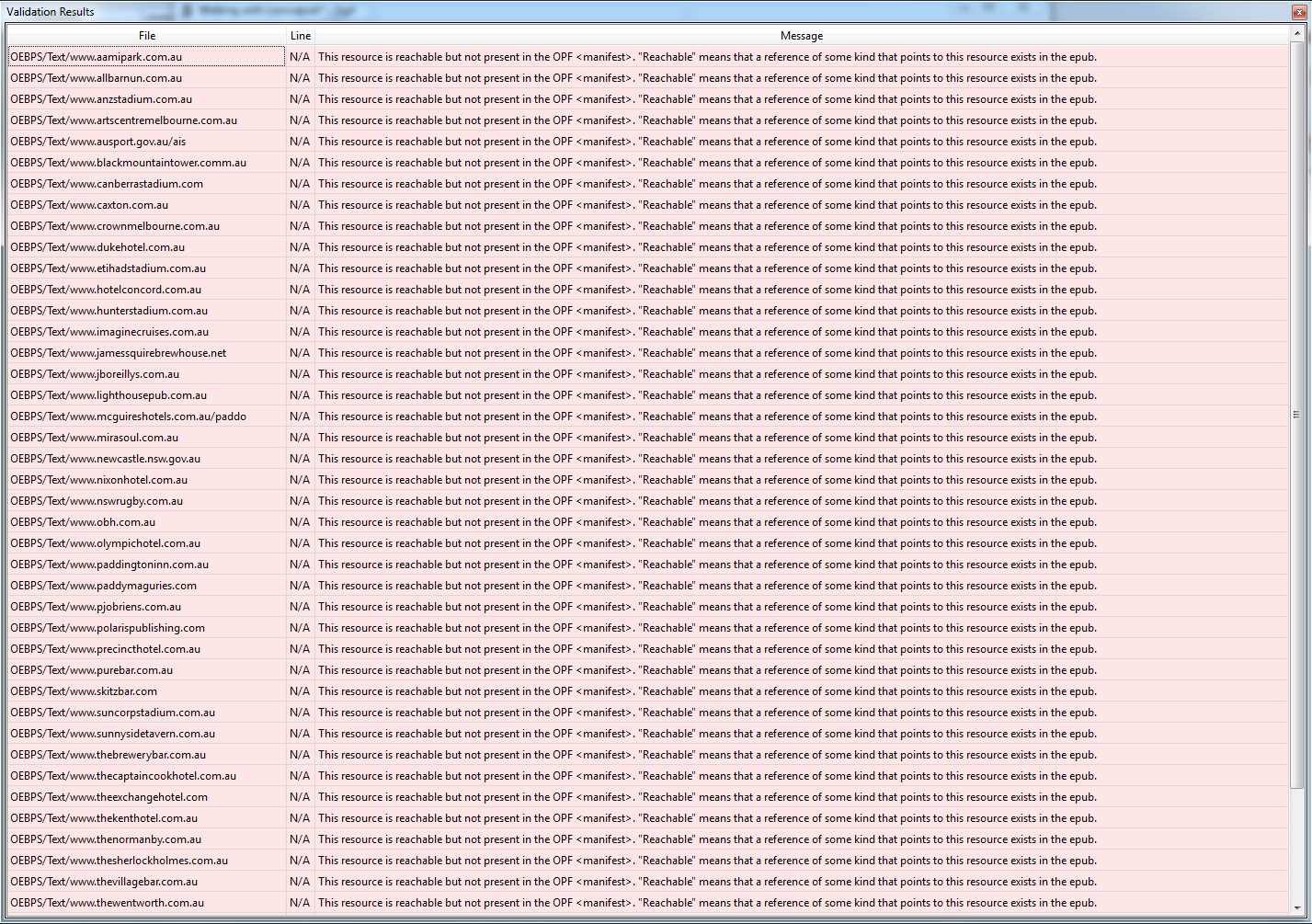
Task: Click the message text in the www.canberrastadium.com row
Action: [707, 184]
